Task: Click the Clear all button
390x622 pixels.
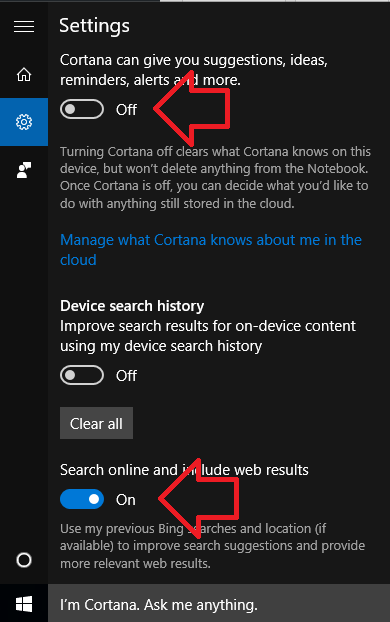Action: [96, 423]
